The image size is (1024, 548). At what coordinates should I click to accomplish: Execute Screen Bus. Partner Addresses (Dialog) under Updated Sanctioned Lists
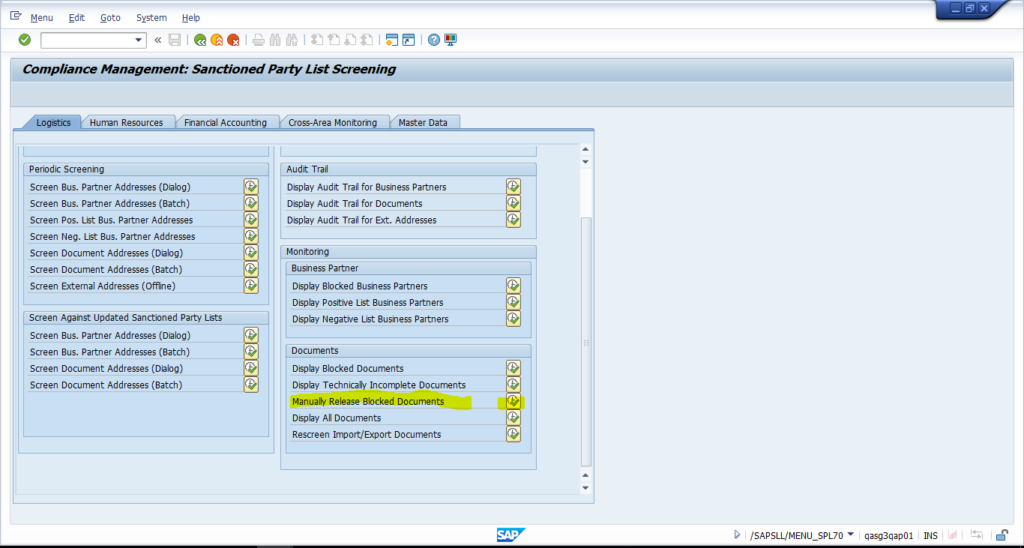(251, 335)
